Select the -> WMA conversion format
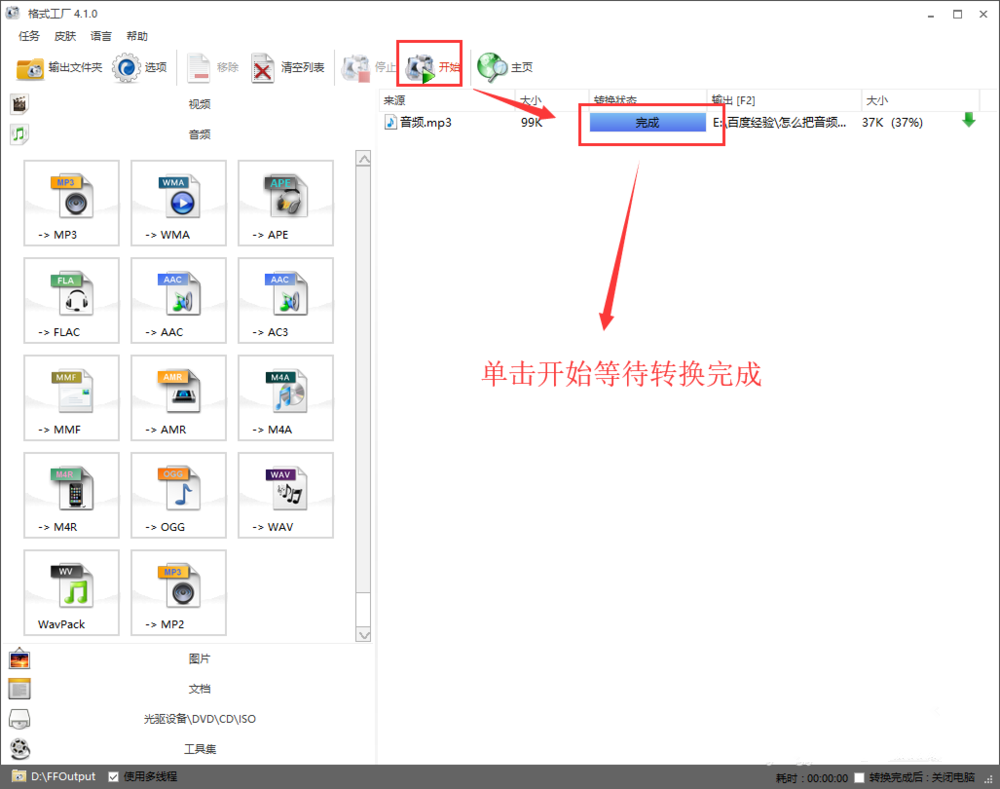1000x789 pixels. 177,203
